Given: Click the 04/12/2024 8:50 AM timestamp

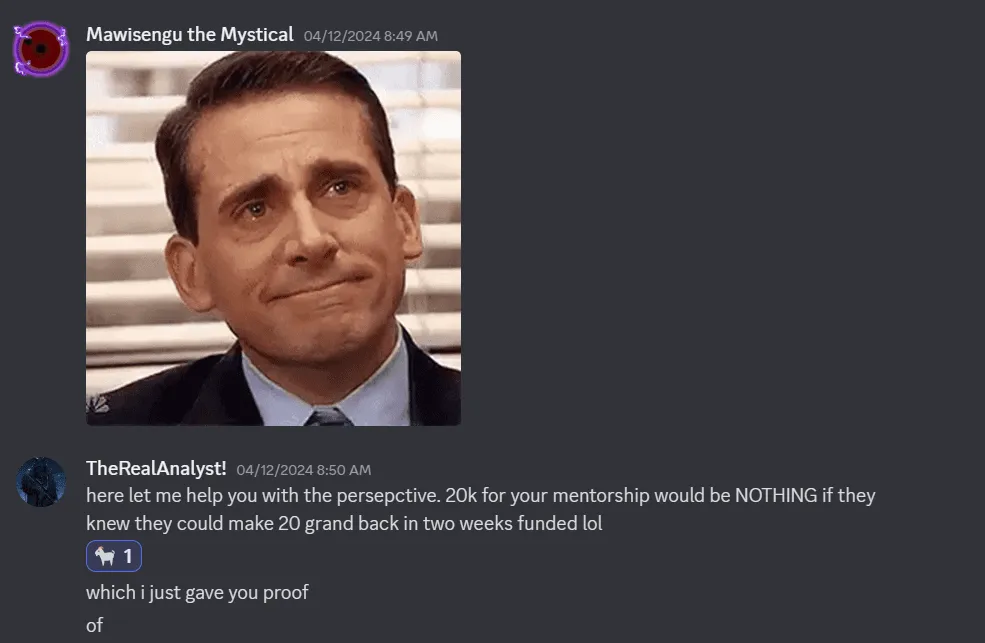Looking at the screenshot, I should tap(303, 470).
